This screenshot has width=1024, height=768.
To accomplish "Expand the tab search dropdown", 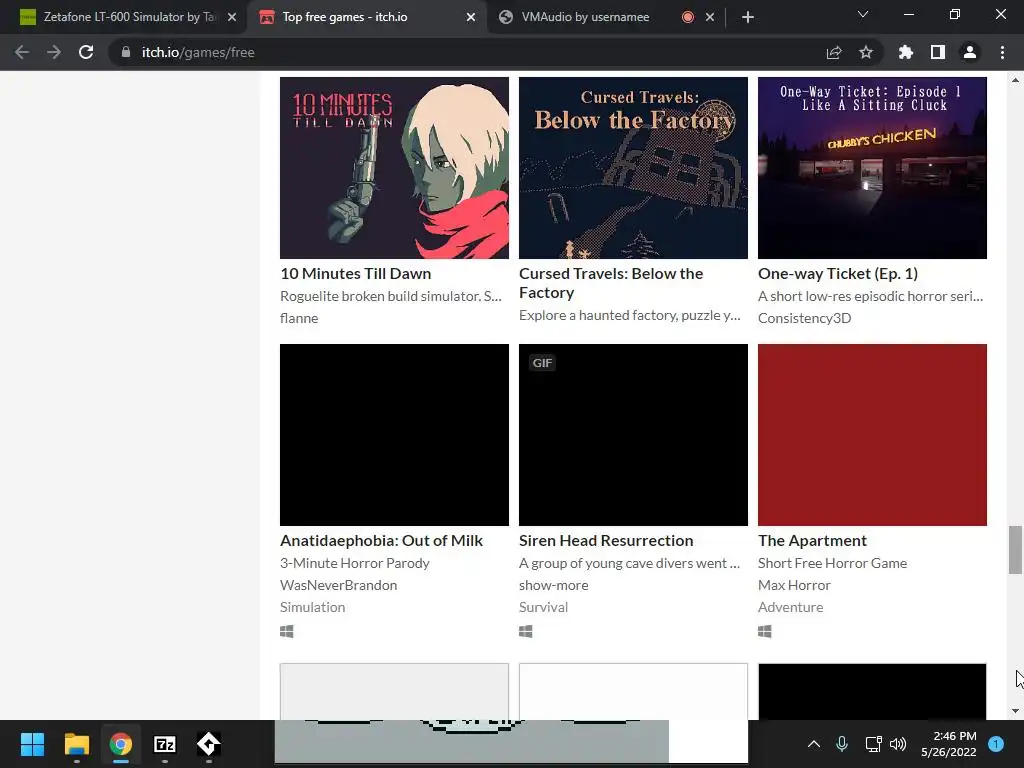I will coord(863,14).
